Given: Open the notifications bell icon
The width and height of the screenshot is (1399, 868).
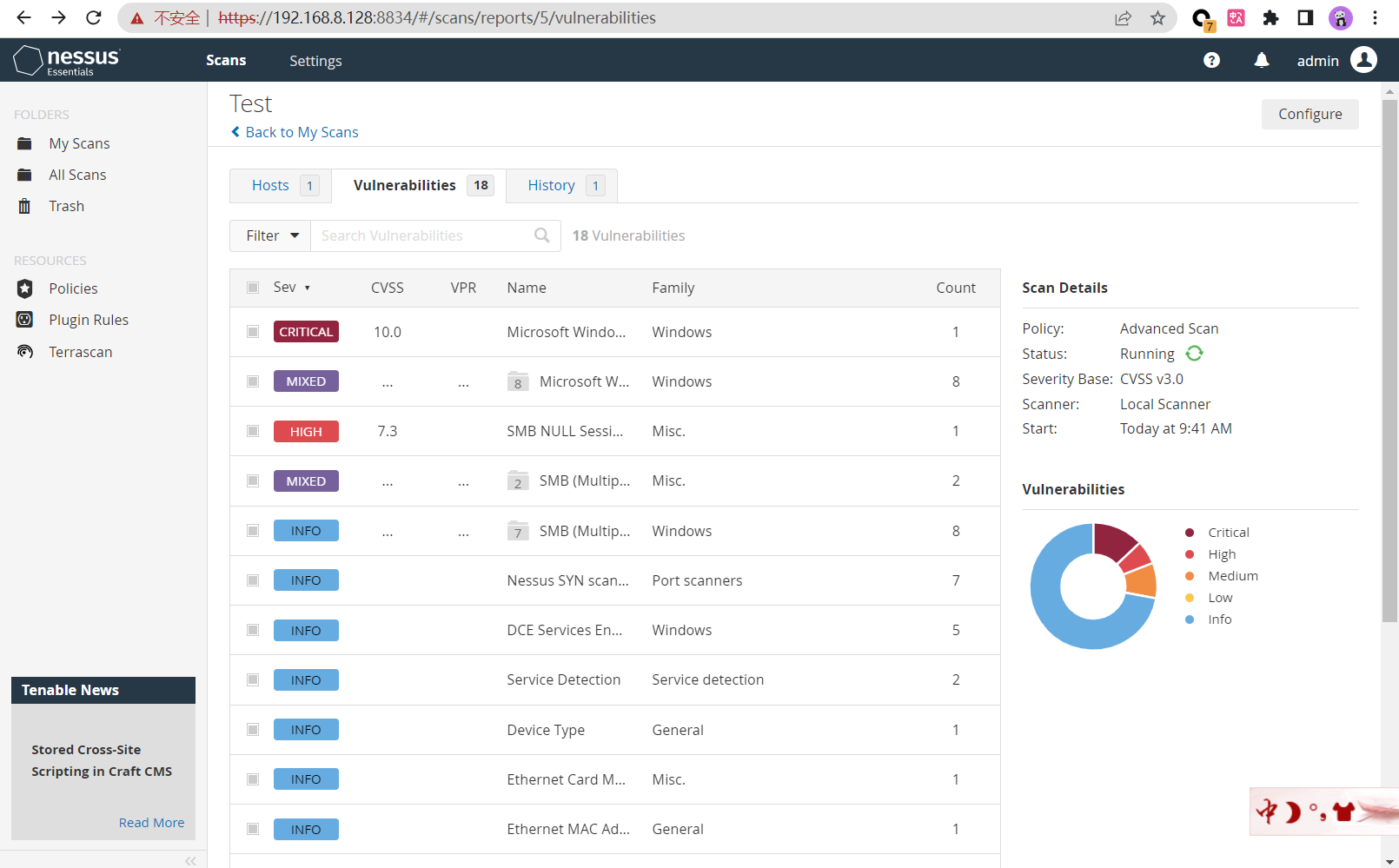Looking at the screenshot, I should (x=1262, y=60).
